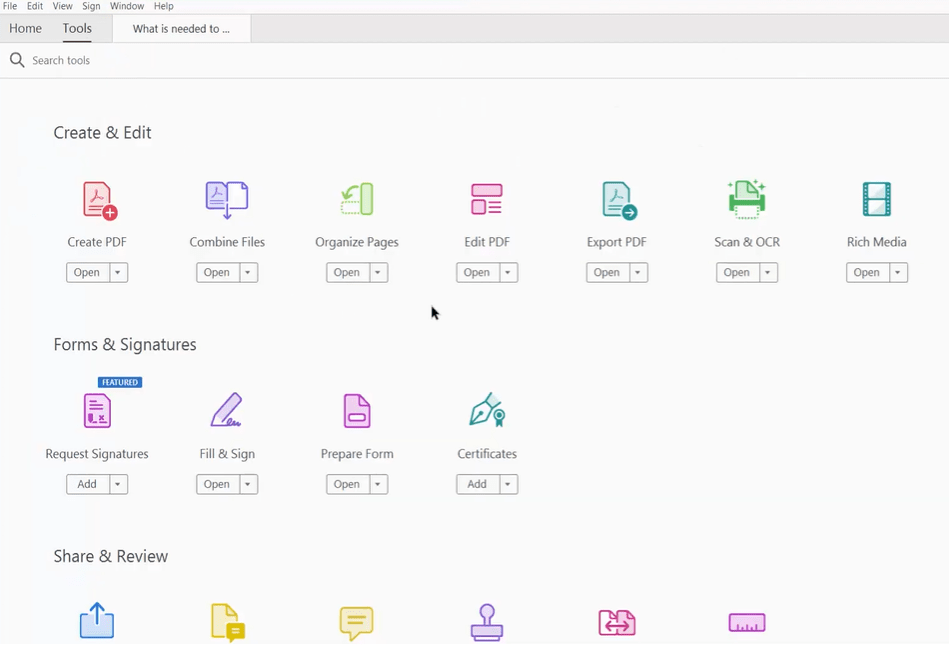Viewport: 949px width, 647px height.
Task: Choose the Rich Media icon
Action: [877, 200]
